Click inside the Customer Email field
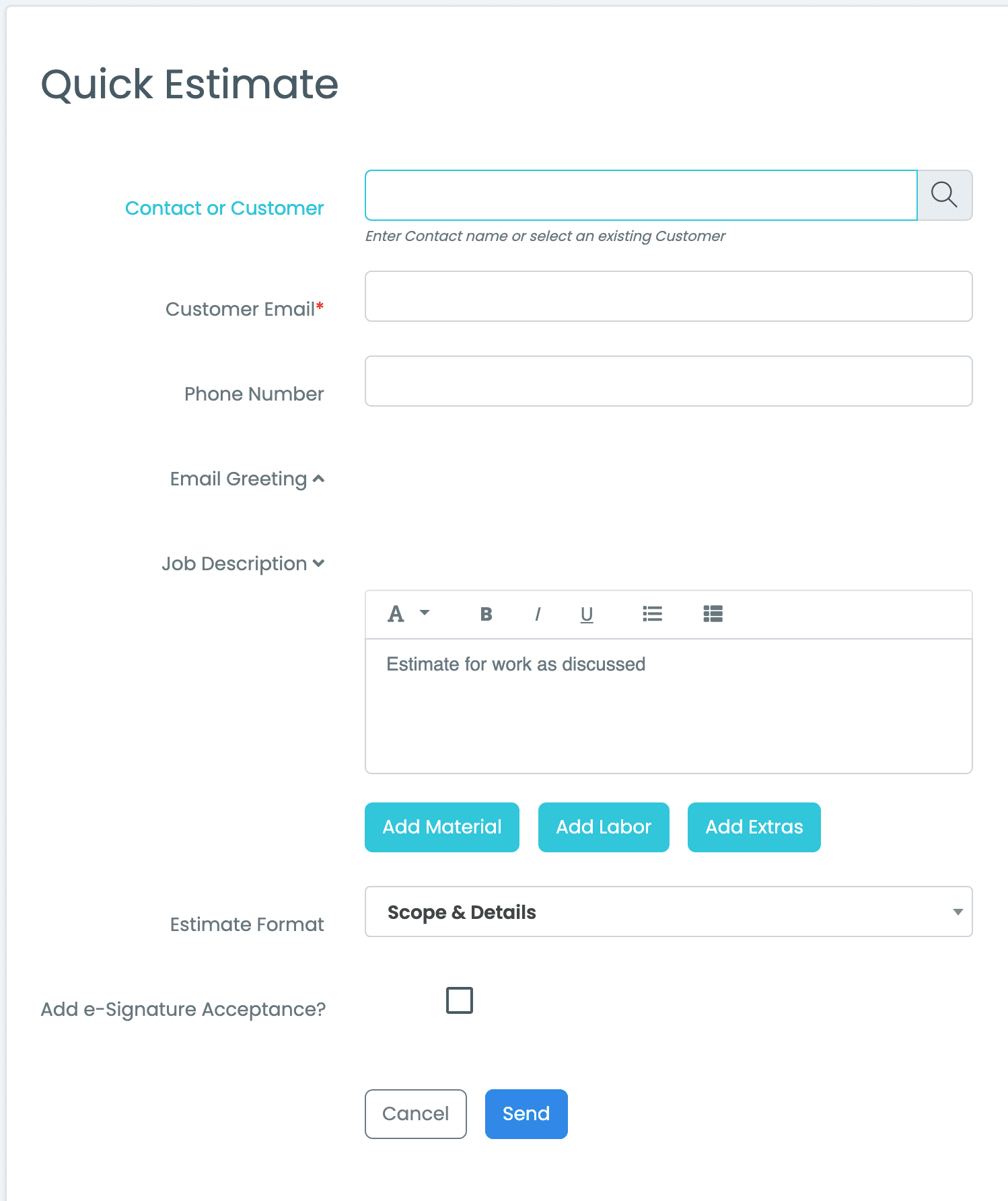This screenshot has height=1201, width=1008. pos(668,296)
